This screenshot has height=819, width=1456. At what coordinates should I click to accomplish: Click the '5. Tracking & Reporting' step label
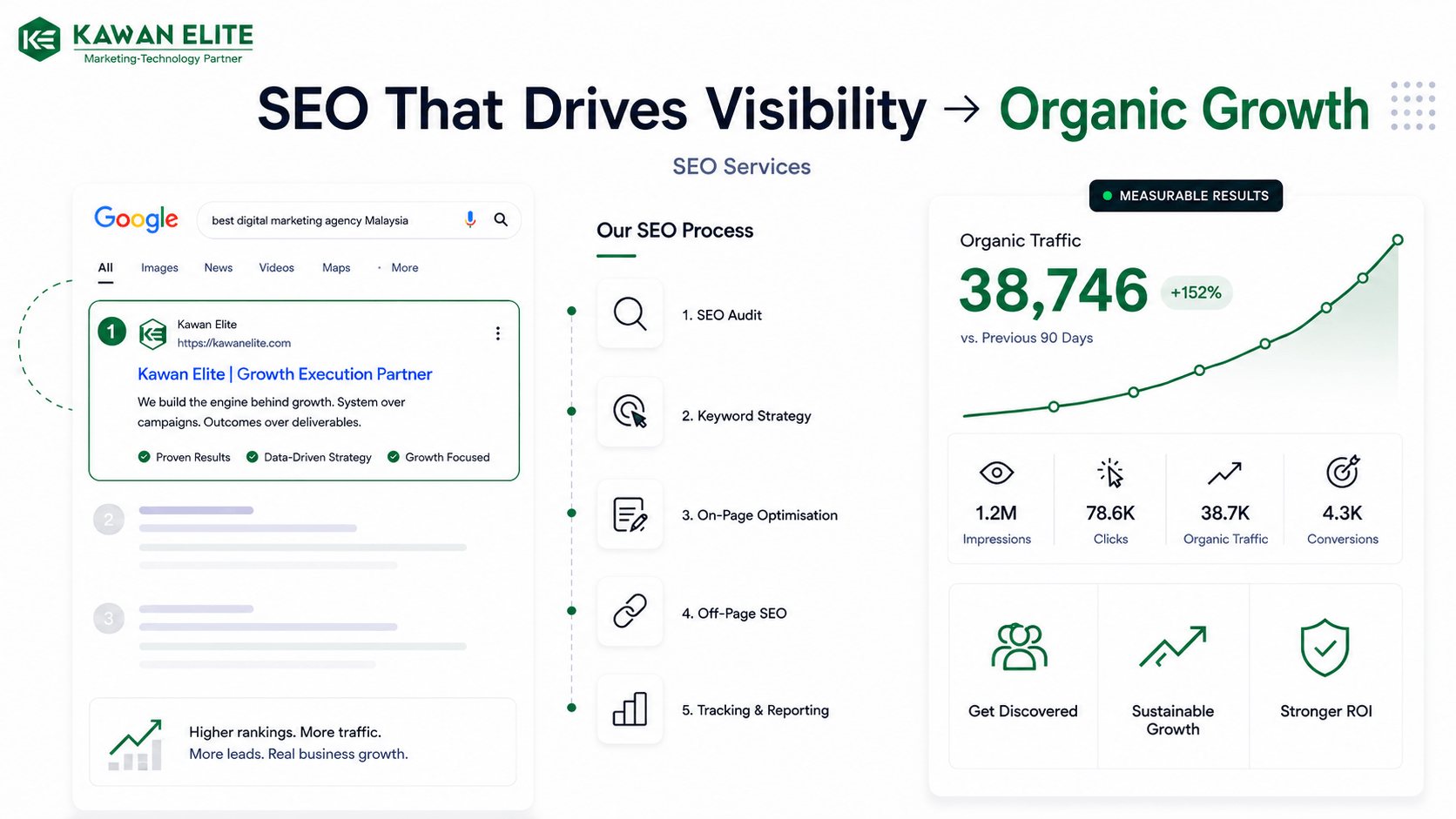(x=755, y=710)
